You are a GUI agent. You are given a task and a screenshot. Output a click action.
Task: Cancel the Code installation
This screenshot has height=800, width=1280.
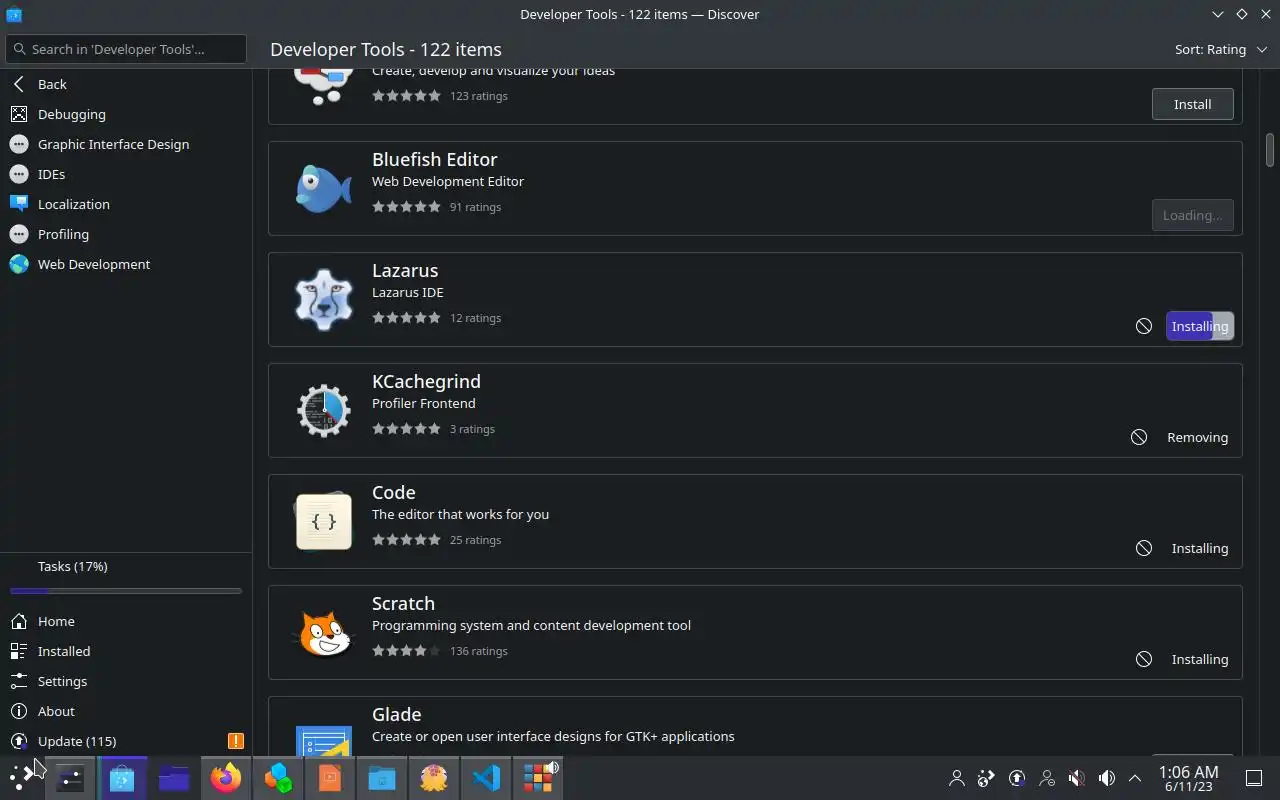point(1144,548)
